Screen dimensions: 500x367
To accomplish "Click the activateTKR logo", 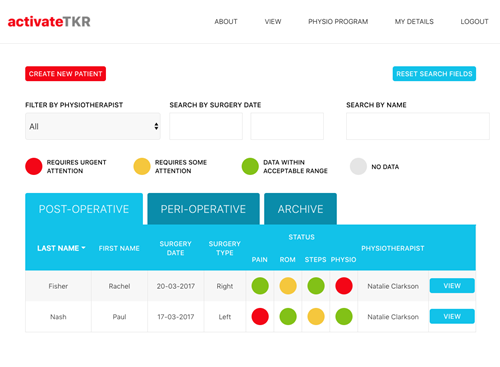I will (49, 22).
